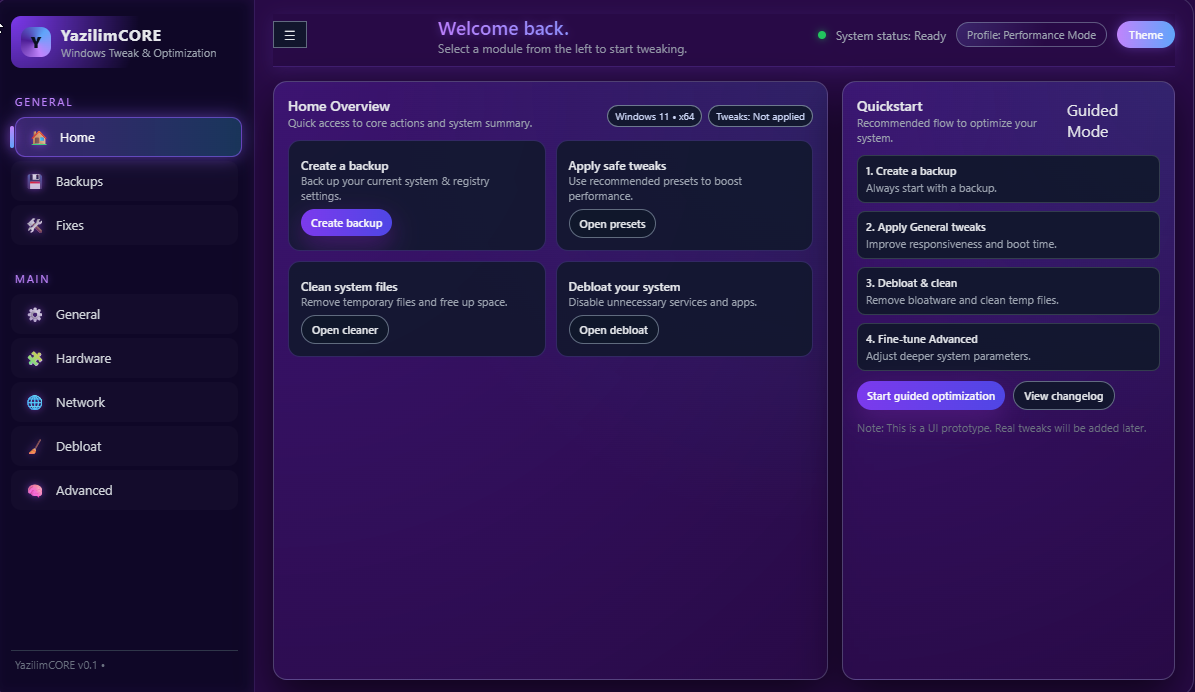Open the Profile: Performance Mode selector
This screenshot has width=1195, height=692.
point(1031,34)
